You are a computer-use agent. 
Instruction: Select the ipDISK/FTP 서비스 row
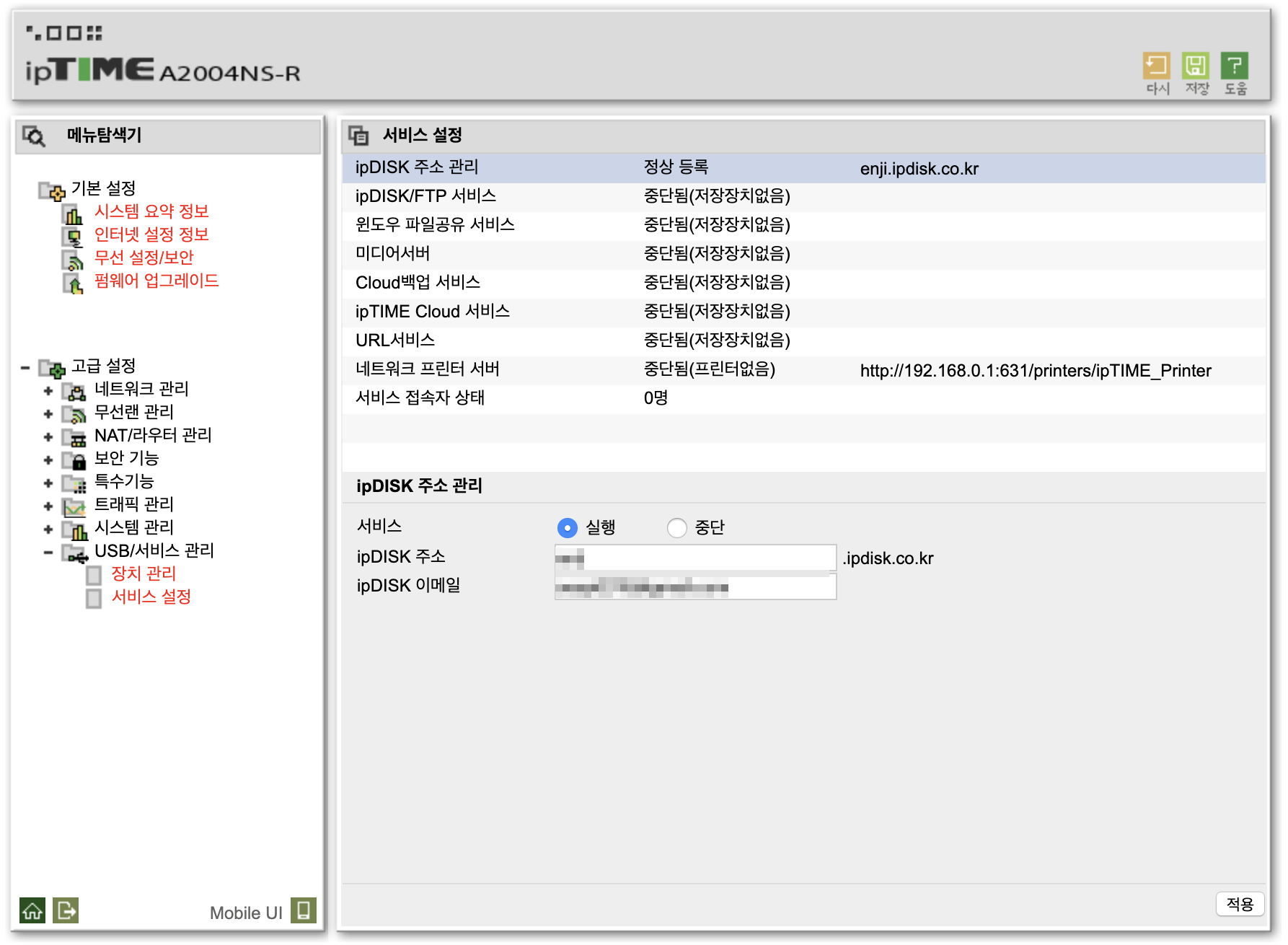pos(803,197)
